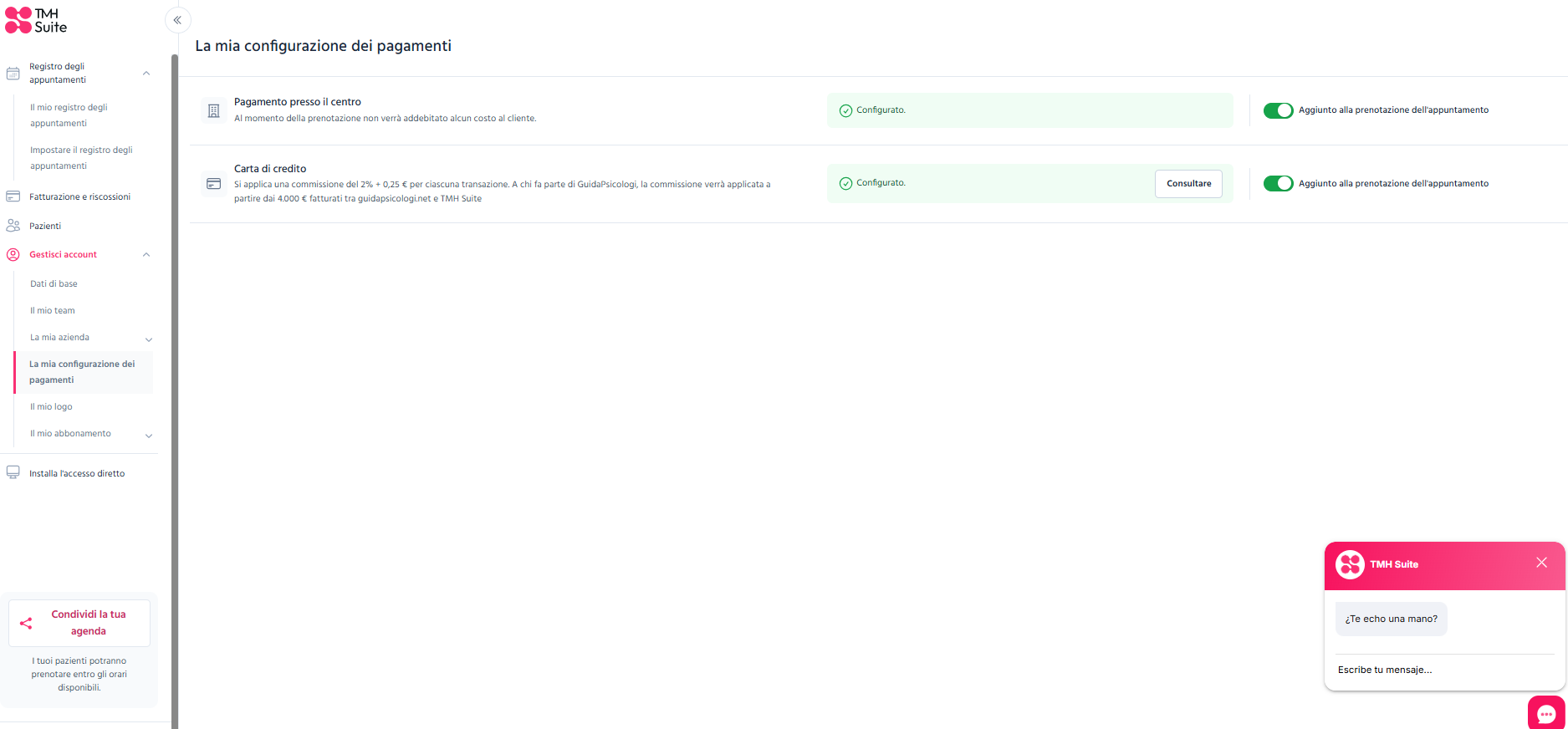This screenshot has width=1568, height=729.
Task: Open Il mio registro degli appuntamenti
Action: [x=69, y=115]
